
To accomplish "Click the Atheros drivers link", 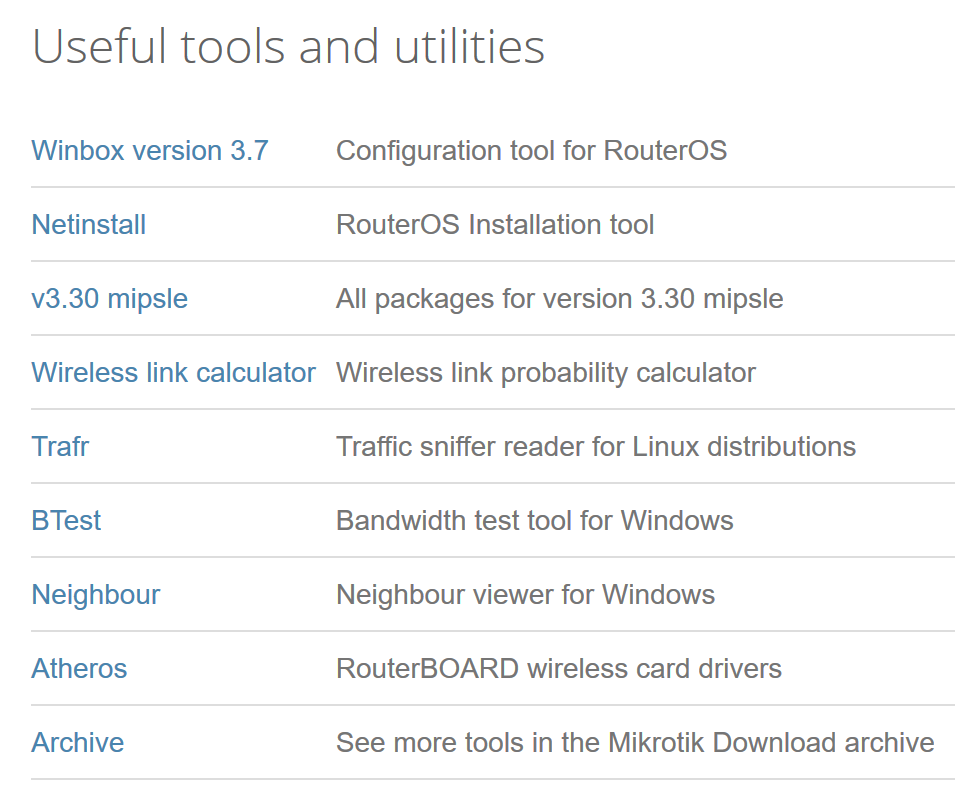I will click(x=79, y=669).
